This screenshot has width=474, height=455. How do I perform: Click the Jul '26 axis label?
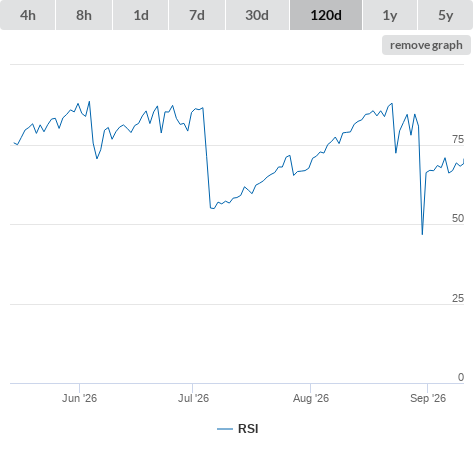(193, 398)
